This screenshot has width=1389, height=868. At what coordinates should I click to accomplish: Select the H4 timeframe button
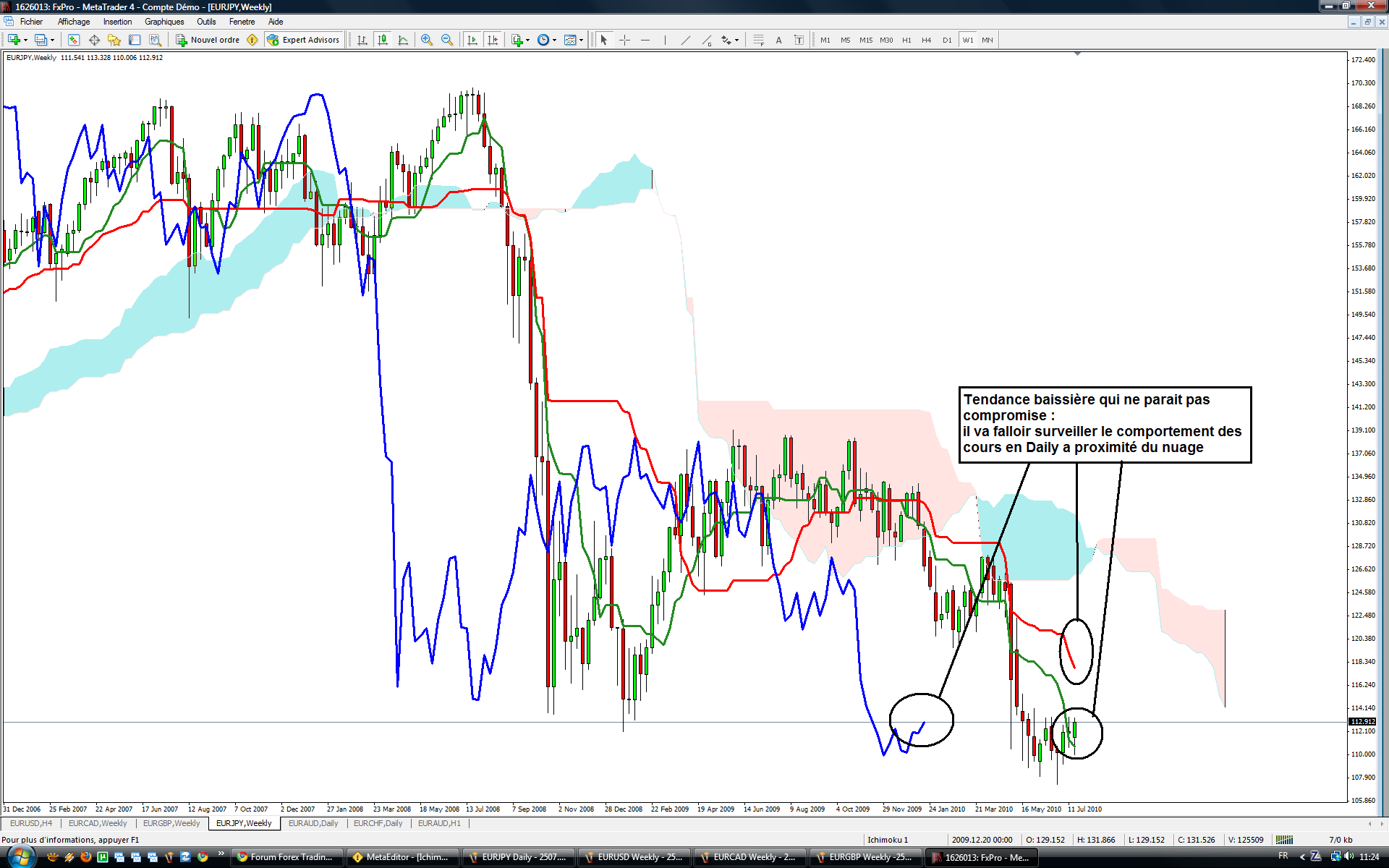[x=926, y=40]
